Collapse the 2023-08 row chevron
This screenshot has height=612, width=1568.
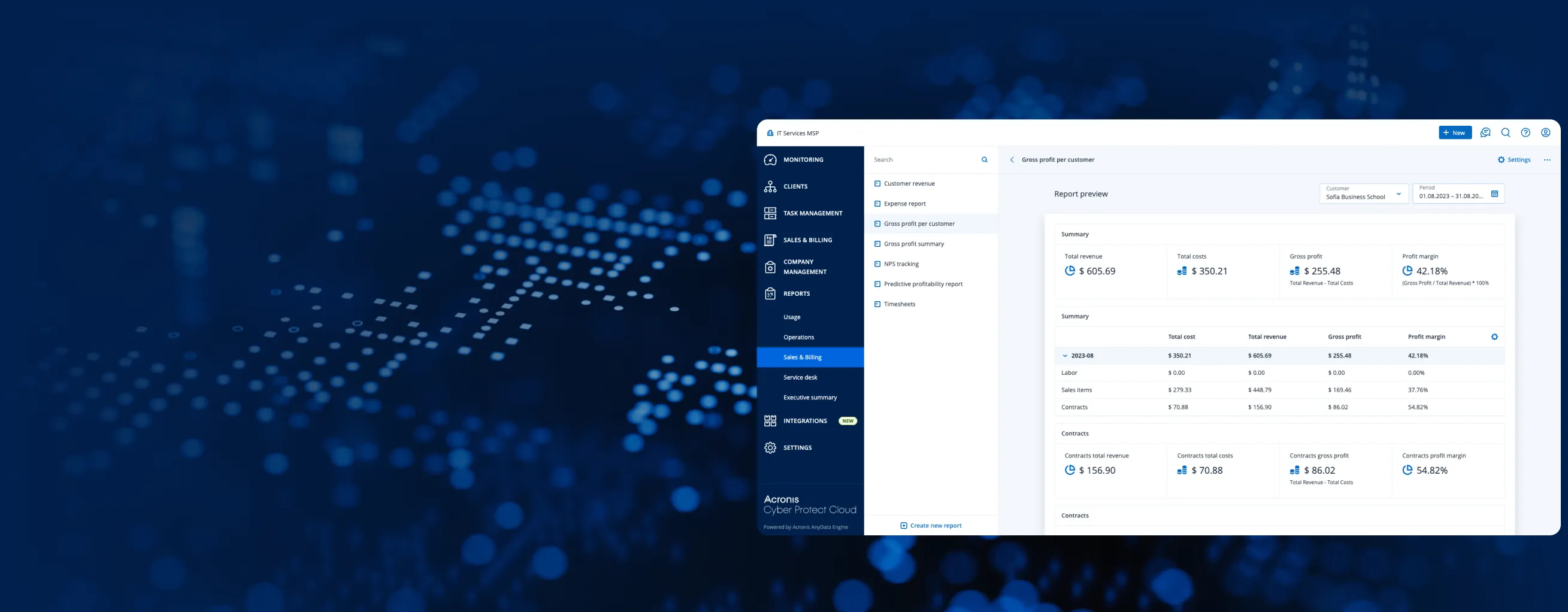(x=1065, y=356)
